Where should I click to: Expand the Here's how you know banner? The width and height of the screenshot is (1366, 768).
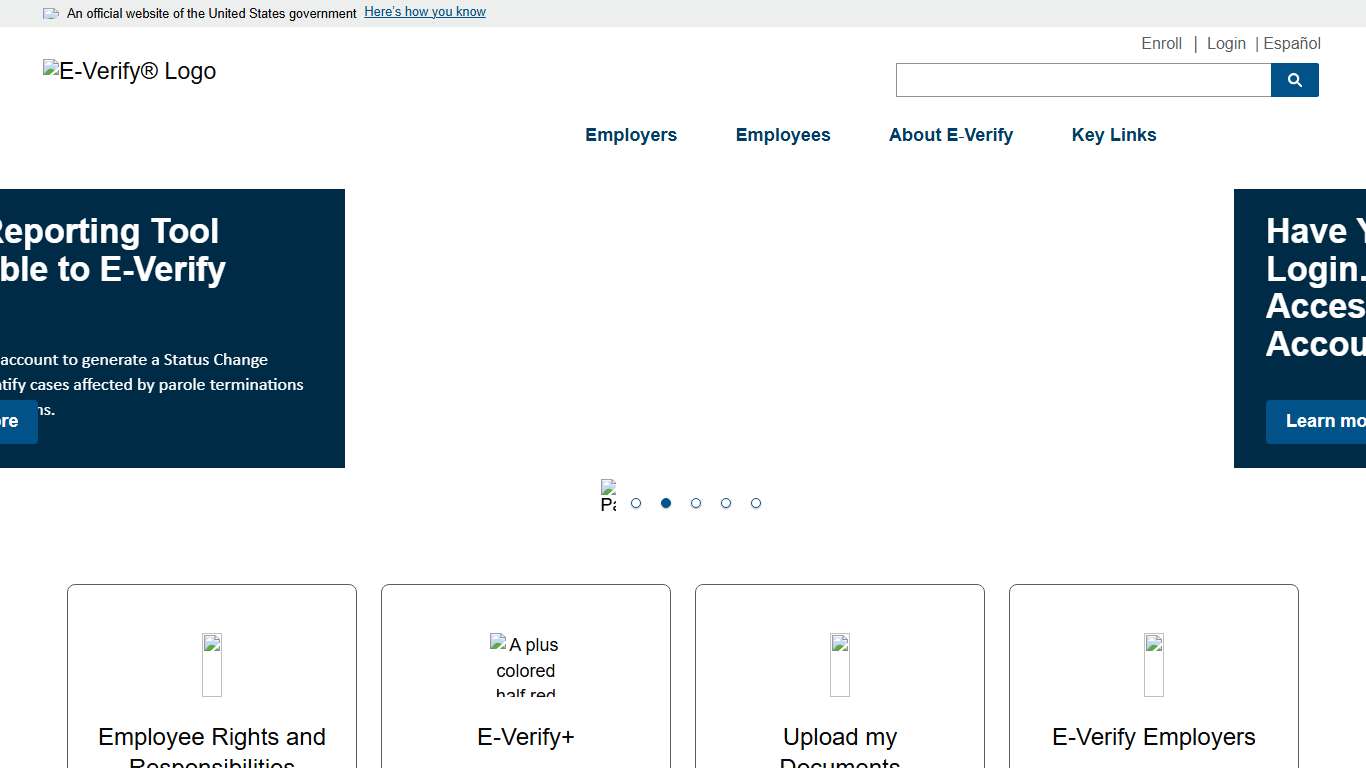click(x=424, y=11)
